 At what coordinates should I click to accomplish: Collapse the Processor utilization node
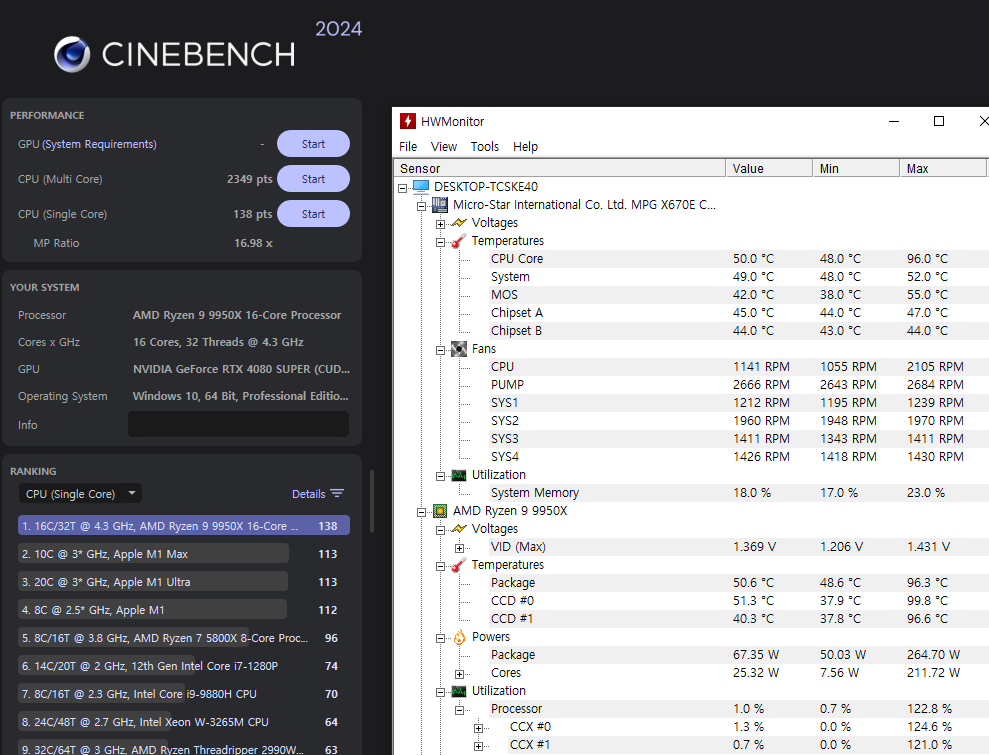point(459,710)
